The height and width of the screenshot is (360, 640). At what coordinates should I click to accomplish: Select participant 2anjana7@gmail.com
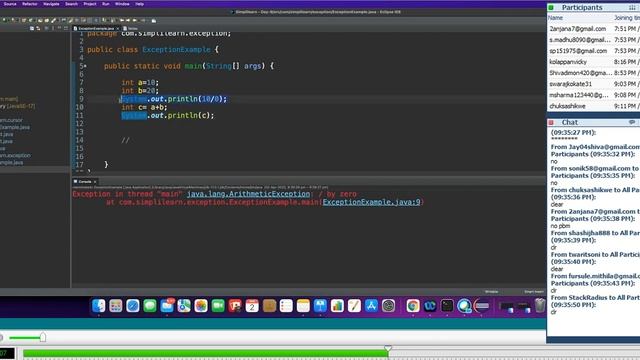tap(577, 29)
